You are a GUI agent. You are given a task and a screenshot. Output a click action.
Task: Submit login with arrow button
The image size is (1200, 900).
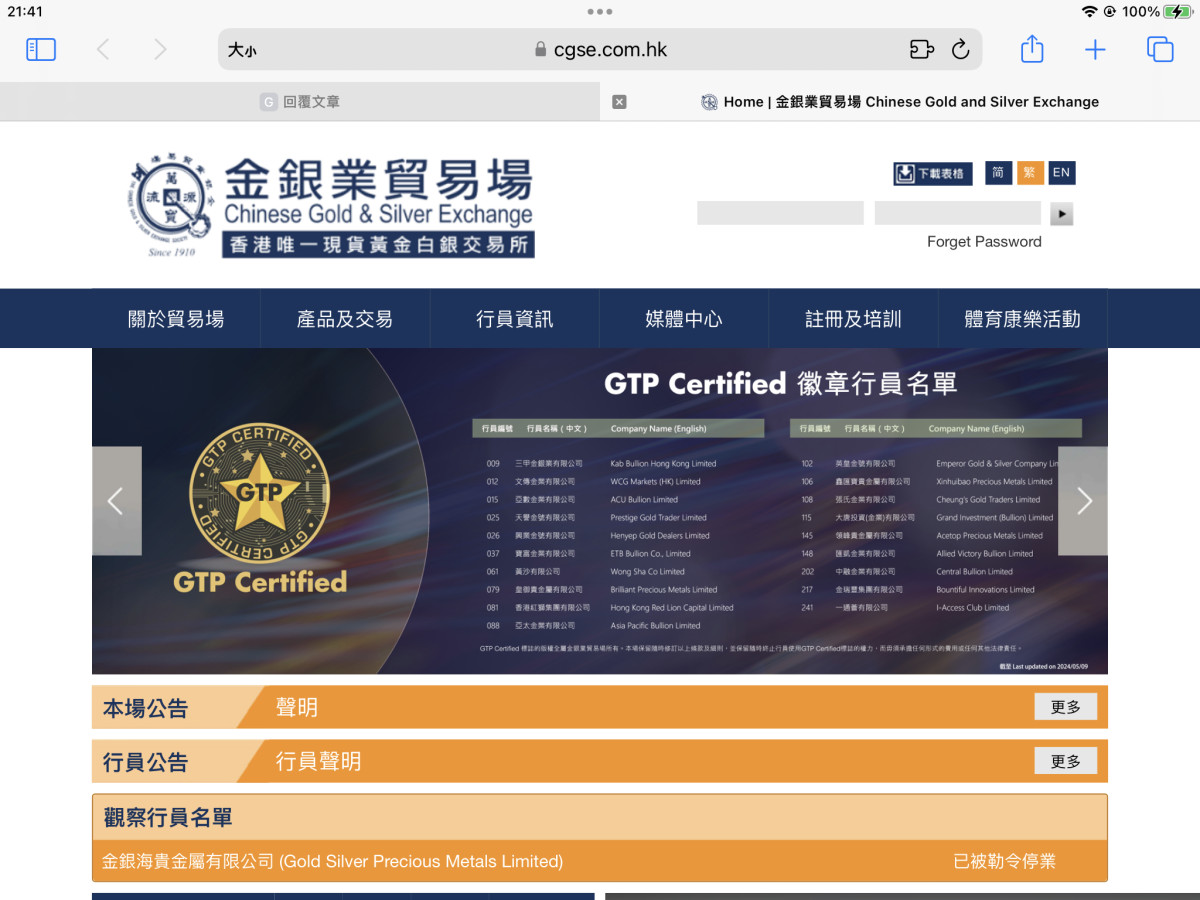[x=1061, y=214]
